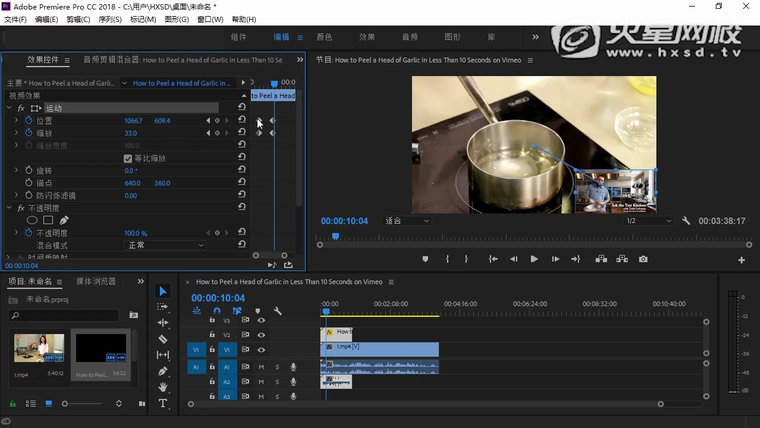This screenshot has width=760, height=428.
Task: Switch to the 媒体浏览器 tab
Action: point(96,282)
